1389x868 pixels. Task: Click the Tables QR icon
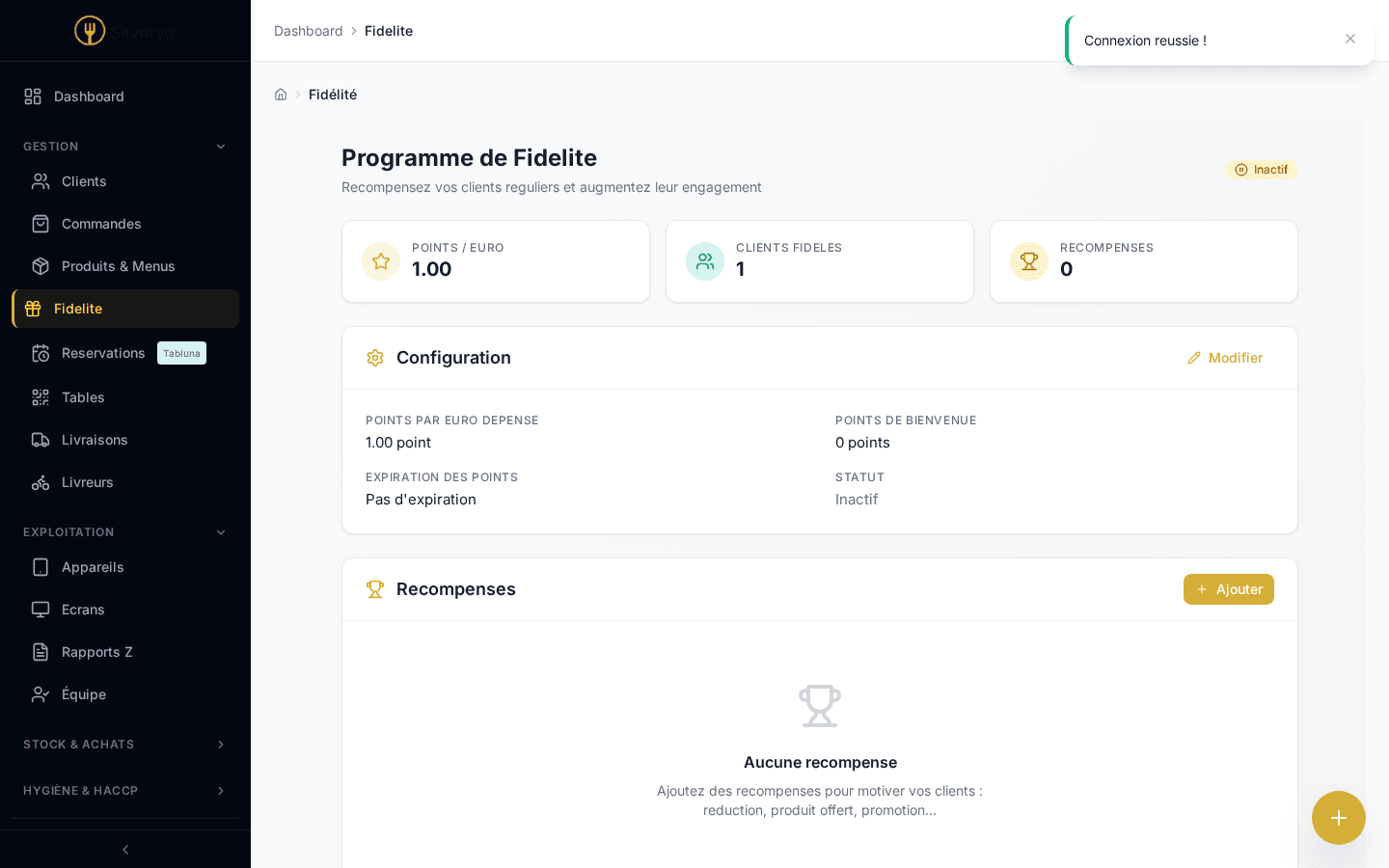click(x=41, y=397)
